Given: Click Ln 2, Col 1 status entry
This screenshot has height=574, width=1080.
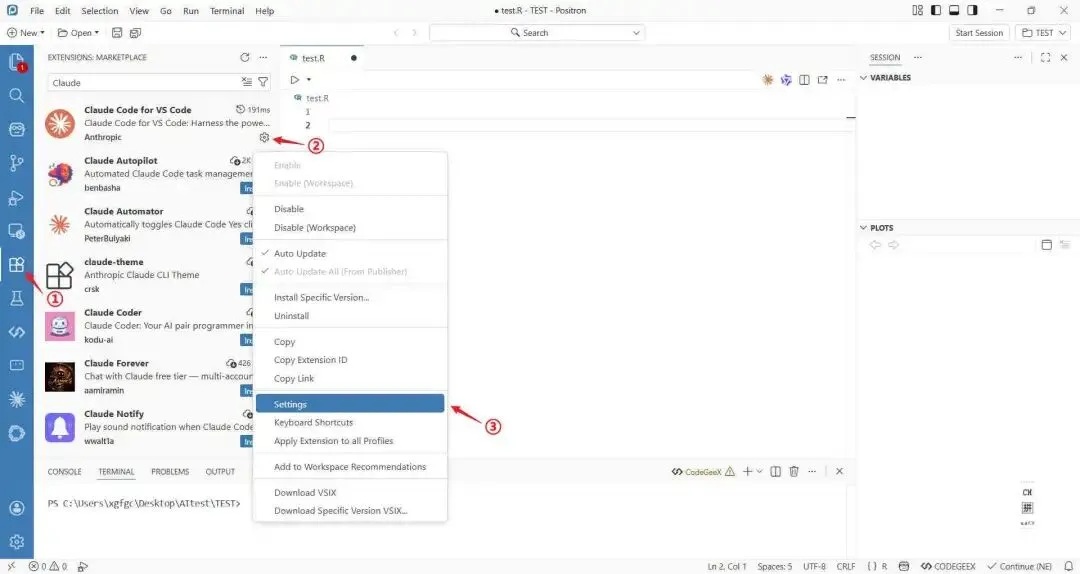Looking at the screenshot, I should [x=727, y=566].
